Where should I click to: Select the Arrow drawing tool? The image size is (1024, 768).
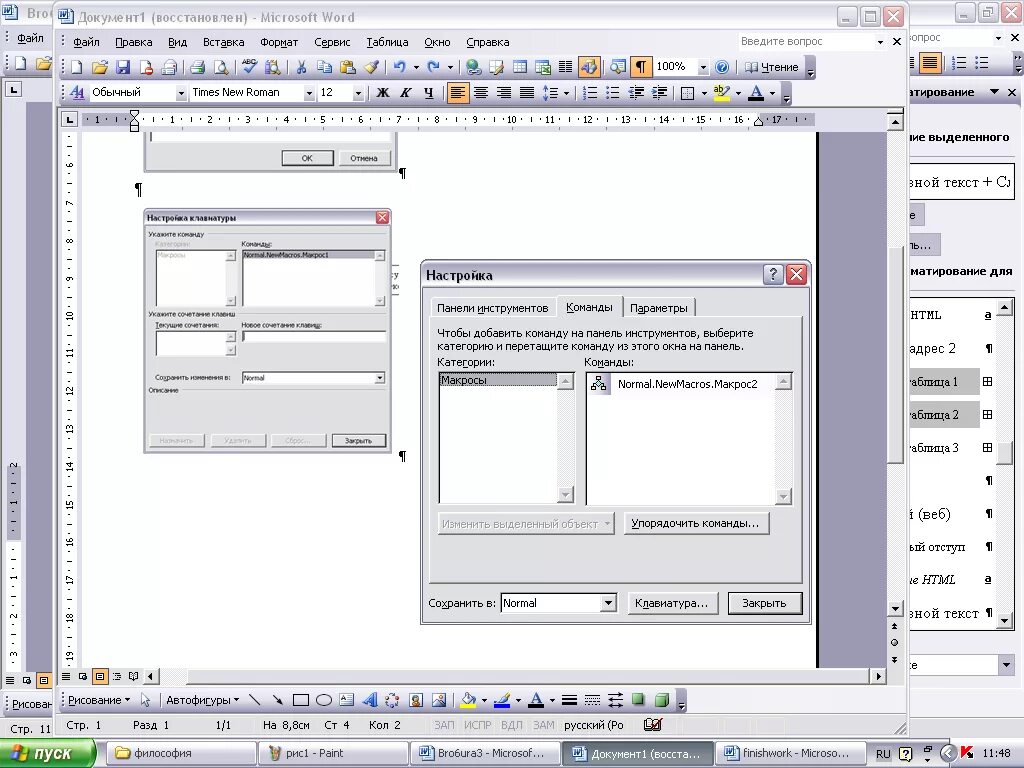tap(278, 700)
